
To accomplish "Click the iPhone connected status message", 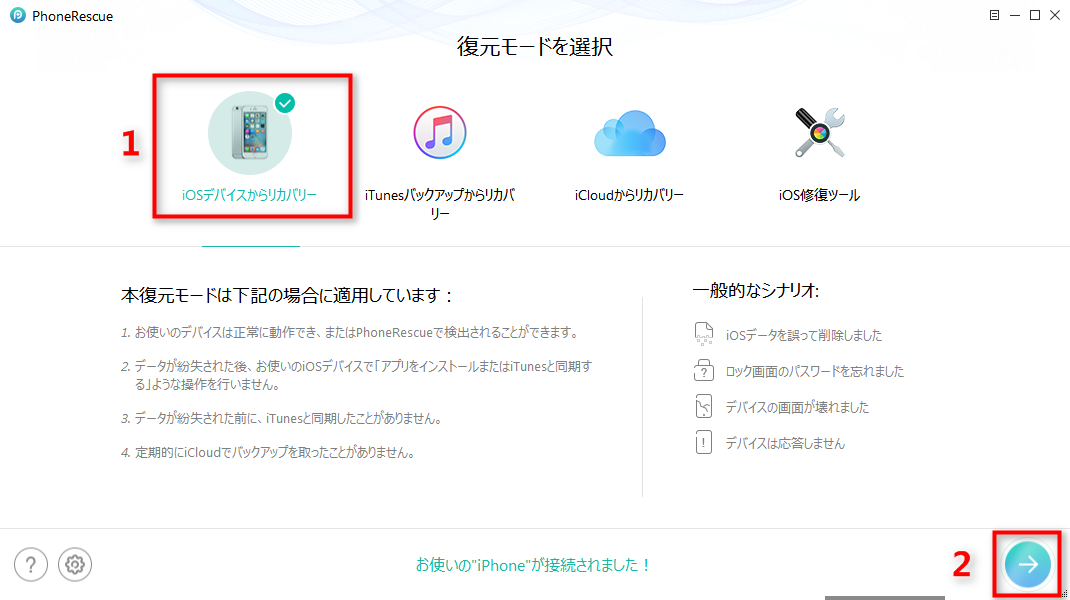I will coord(533,565).
